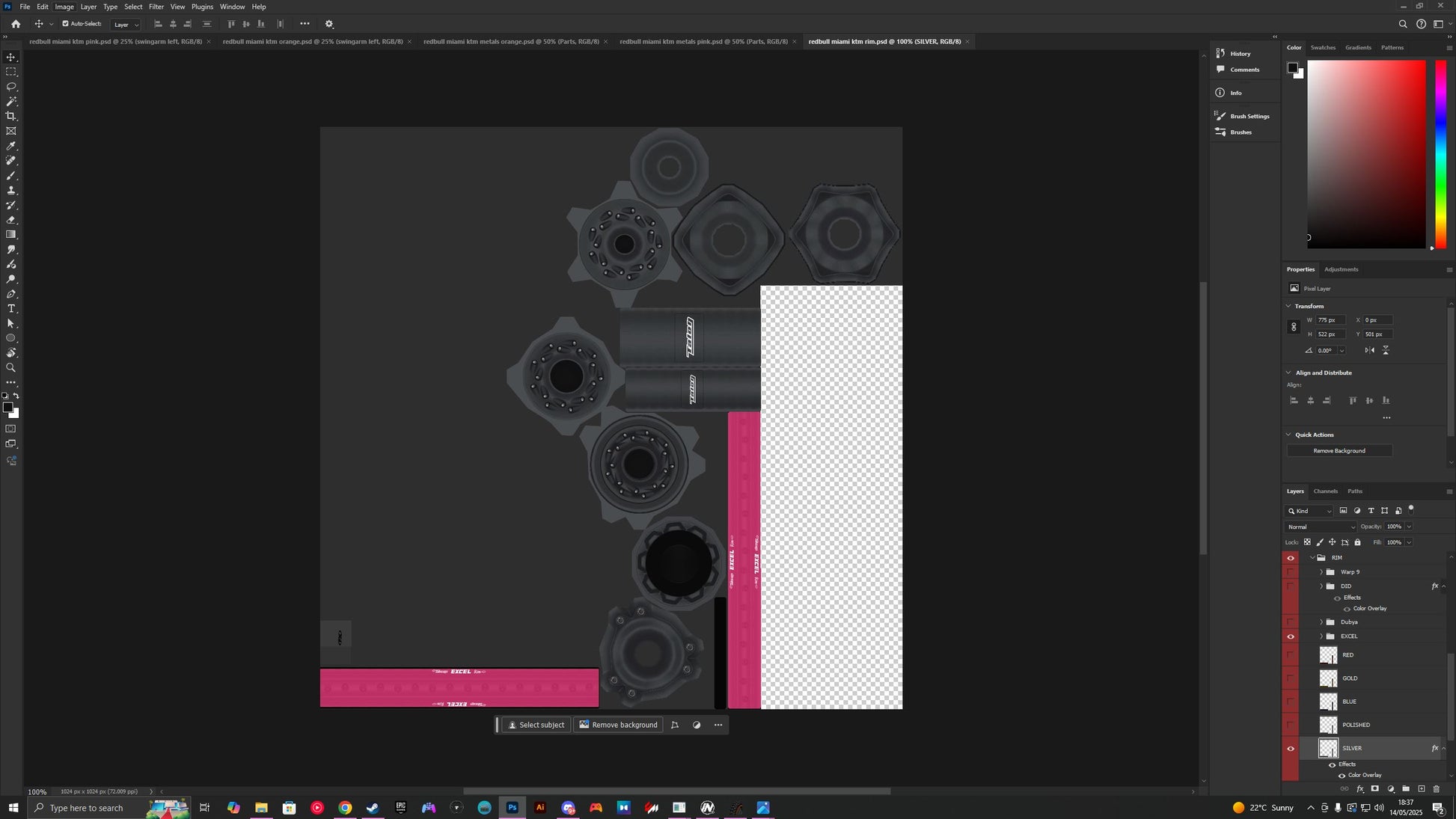Choose the Eraser tool
The width and height of the screenshot is (1456, 819).
click(x=11, y=220)
